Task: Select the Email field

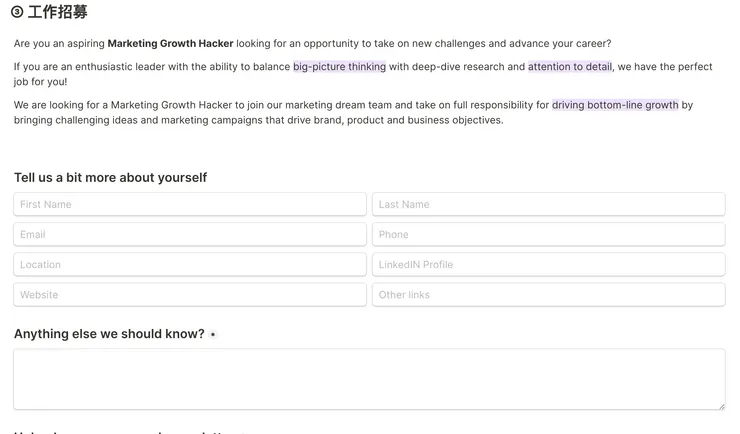Action: pyautogui.click(x=190, y=234)
